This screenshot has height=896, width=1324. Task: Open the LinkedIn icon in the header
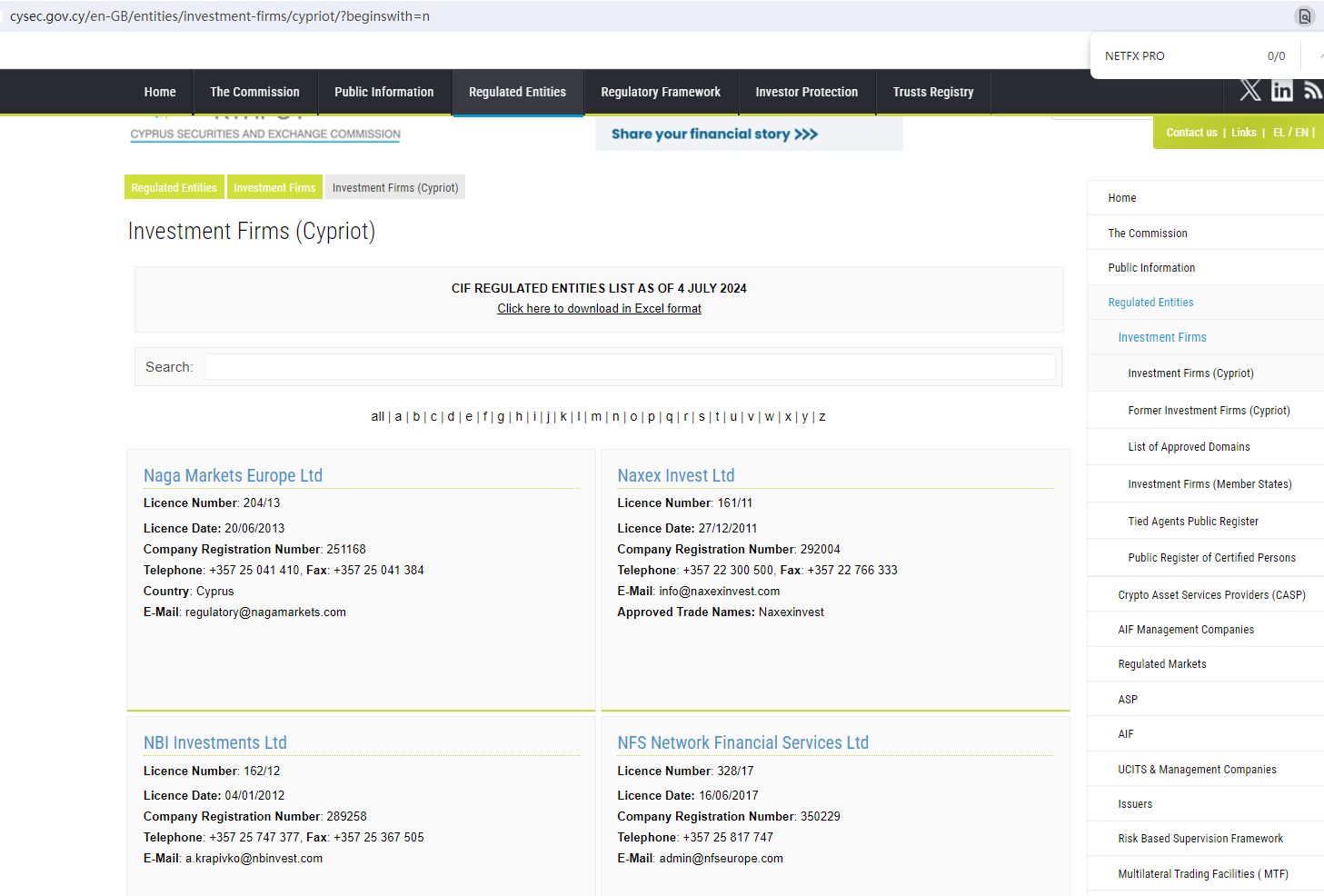[1281, 90]
